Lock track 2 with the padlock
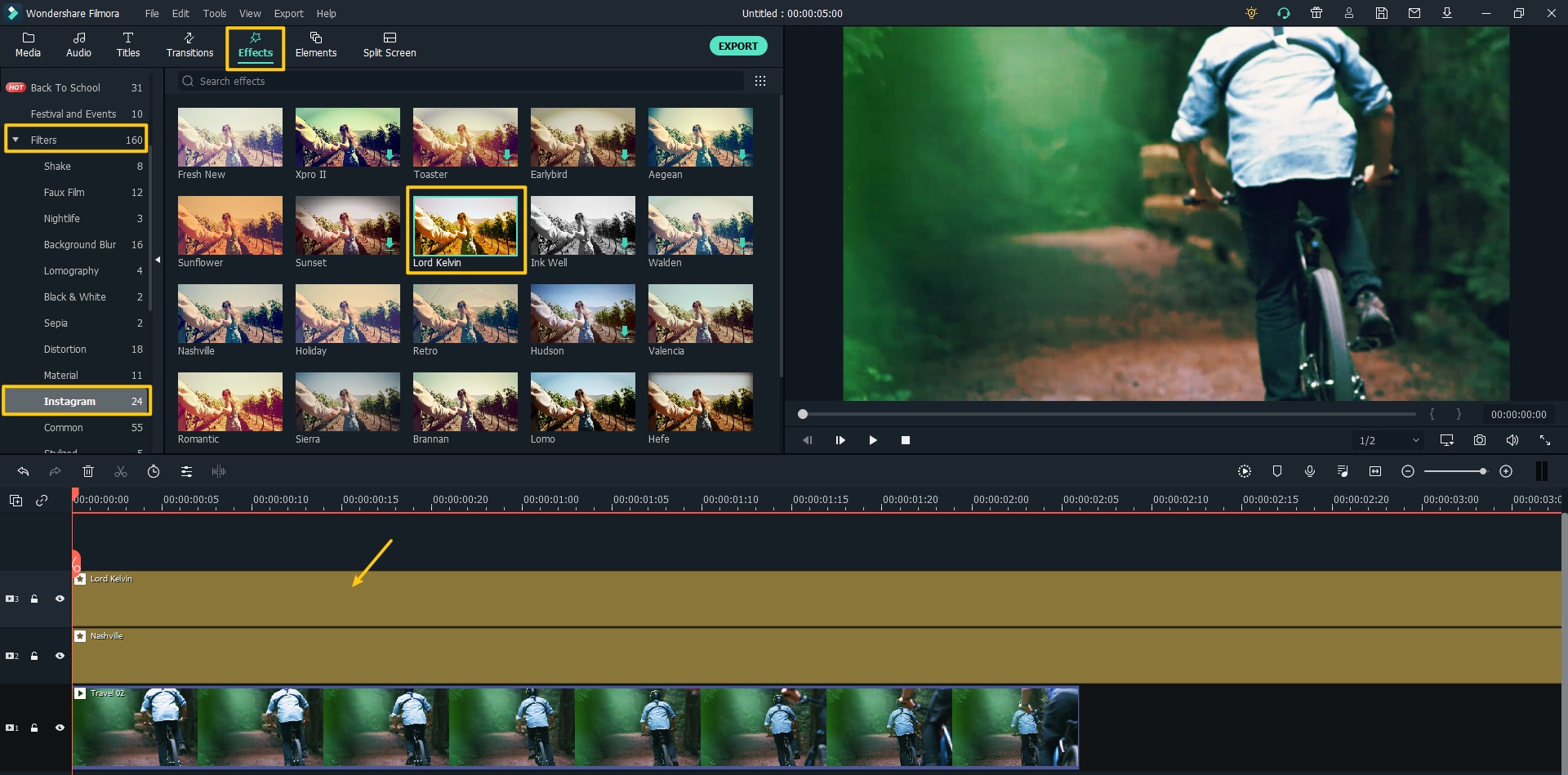Image resolution: width=1568 pixels, height=775 pixels. tap(34, 656)
